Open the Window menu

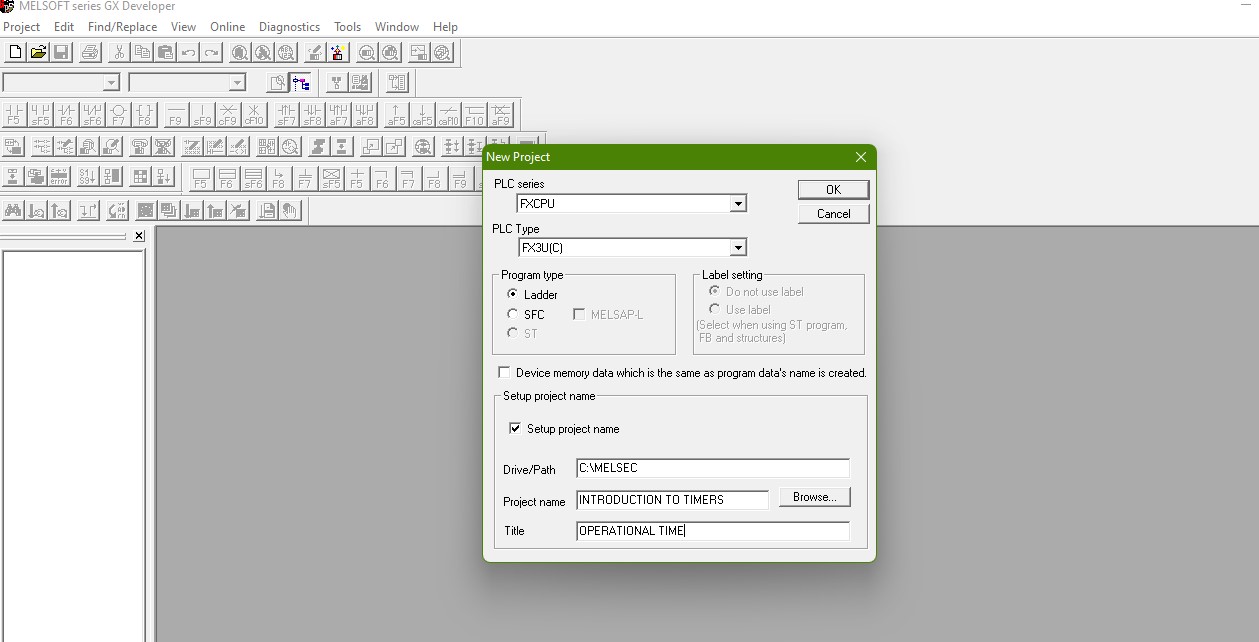coord(397,27)
